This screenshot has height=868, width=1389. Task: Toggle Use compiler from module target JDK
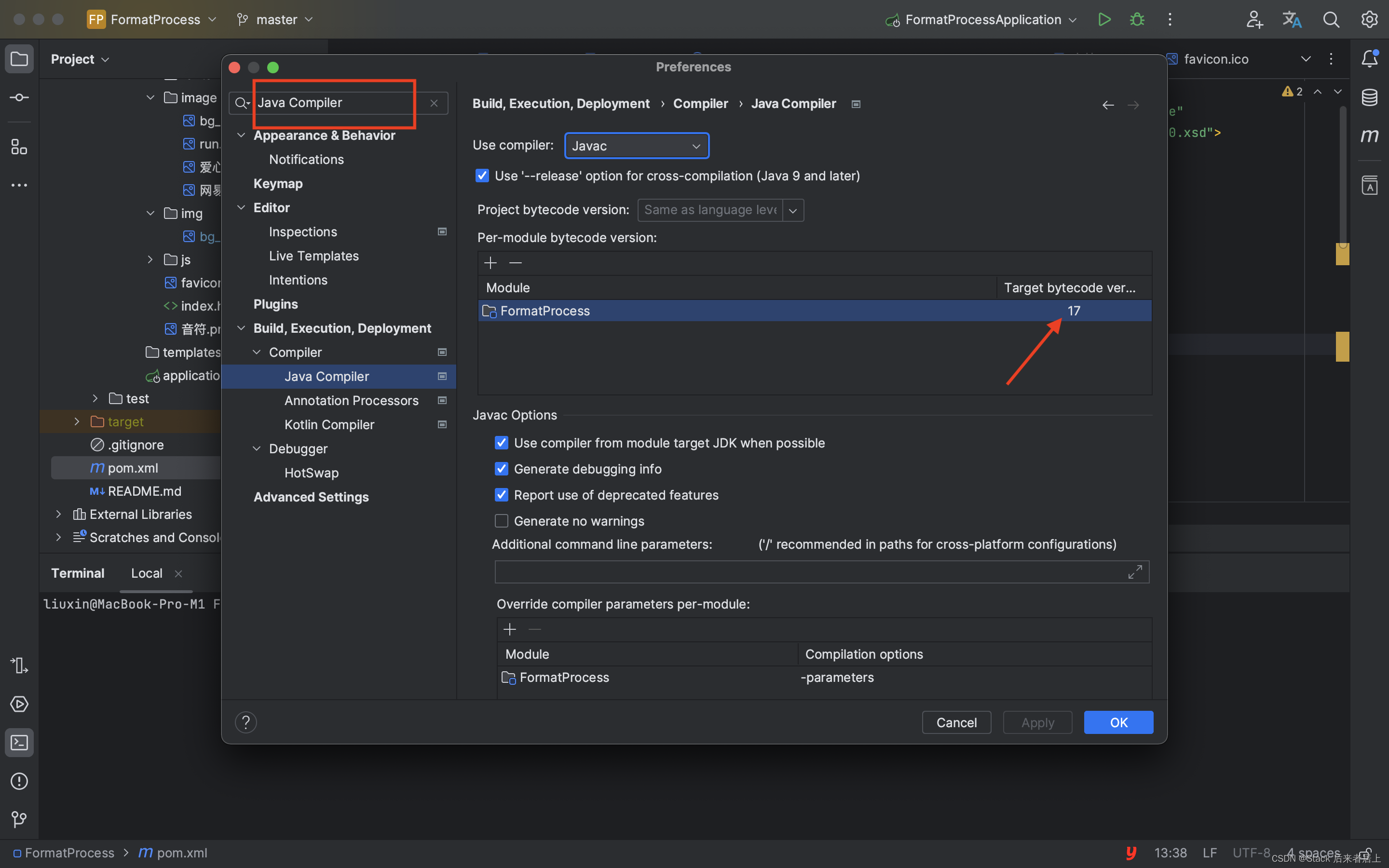pos(501,442)
